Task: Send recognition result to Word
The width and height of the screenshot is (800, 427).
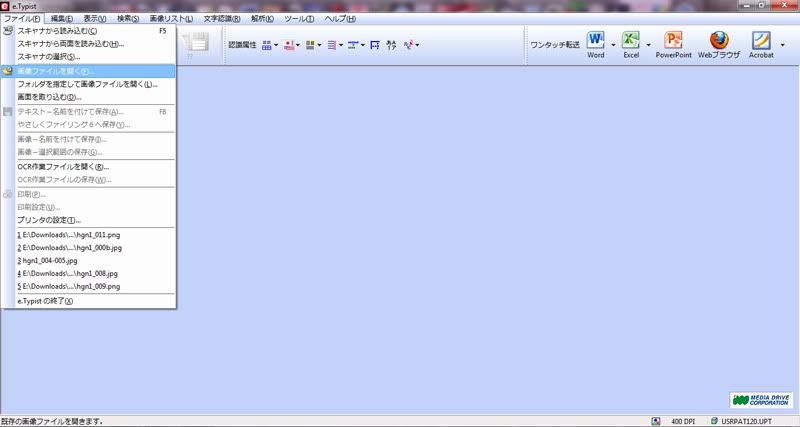Action: click(x=595, y=45)
